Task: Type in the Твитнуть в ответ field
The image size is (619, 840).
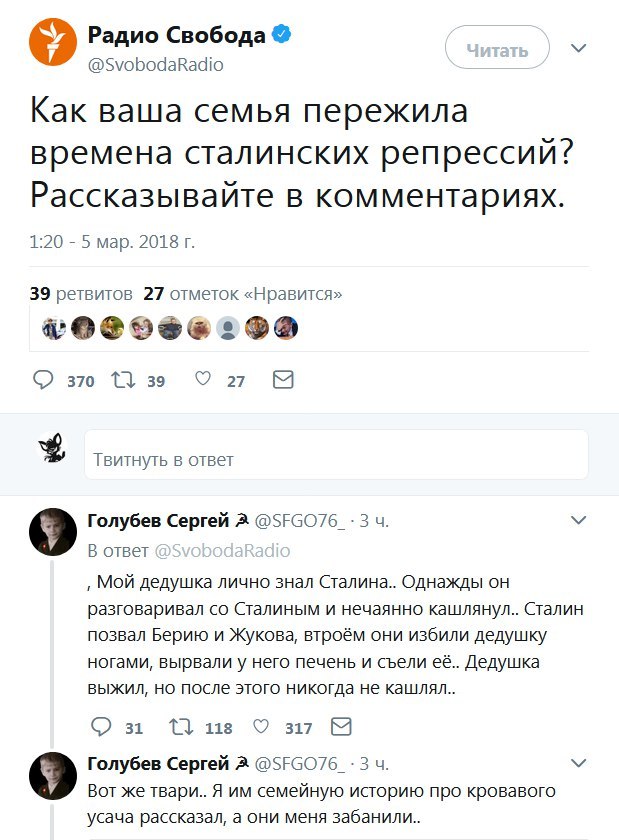Action: pyautogui.click(x=336, y=460)
